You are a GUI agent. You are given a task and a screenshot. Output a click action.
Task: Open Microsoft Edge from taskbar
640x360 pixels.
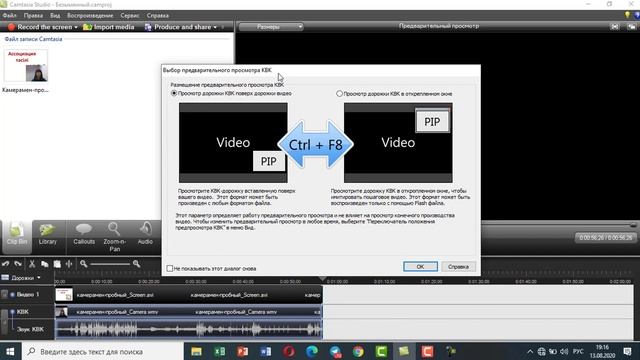coord(312,351)
